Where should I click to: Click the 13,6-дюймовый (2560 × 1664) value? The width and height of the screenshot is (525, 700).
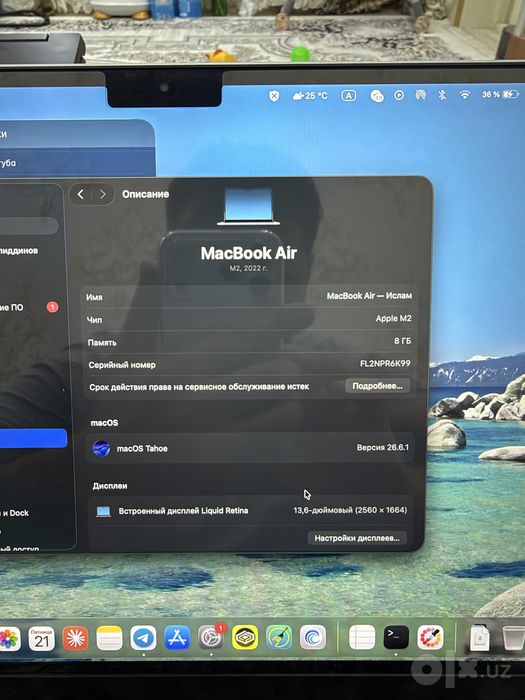(x=350, y=510)
